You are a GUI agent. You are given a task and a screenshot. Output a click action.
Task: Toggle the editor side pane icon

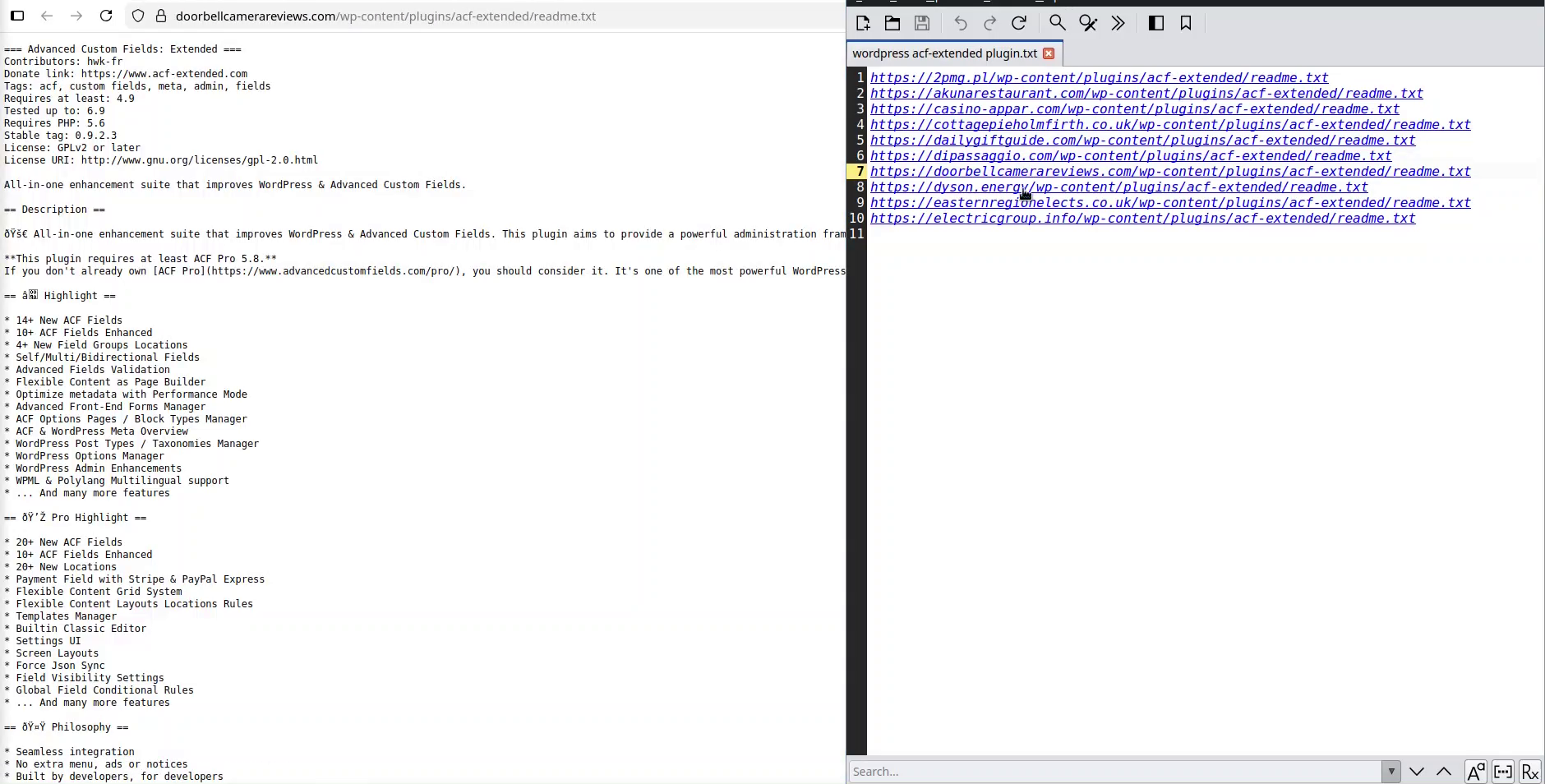[x=1156, y=23]
